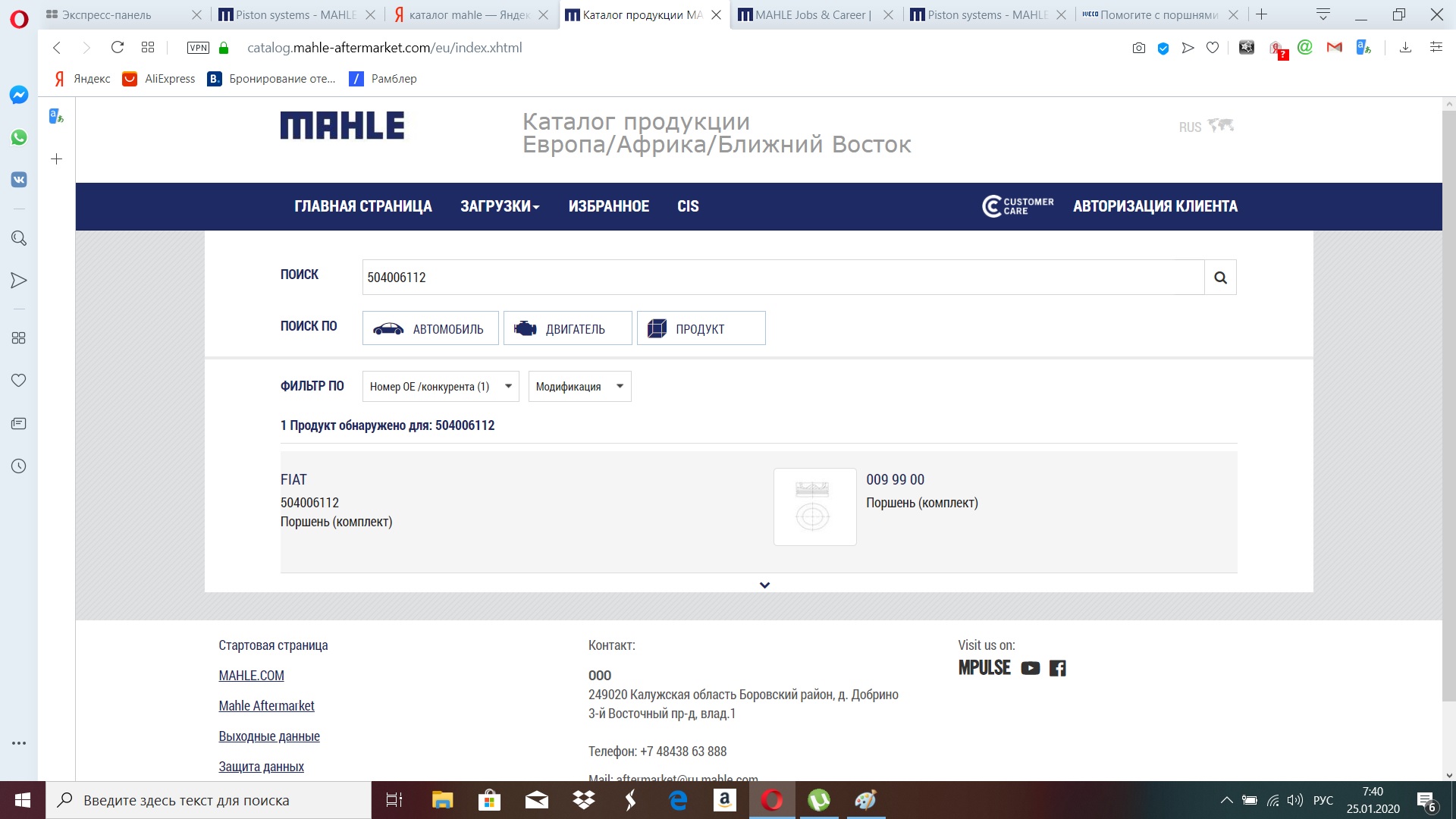Image resolution: width=1456 pixels, height=819 pixels.
Task: Open the MAHLE.COM footer link
Action: click(251, 676)
